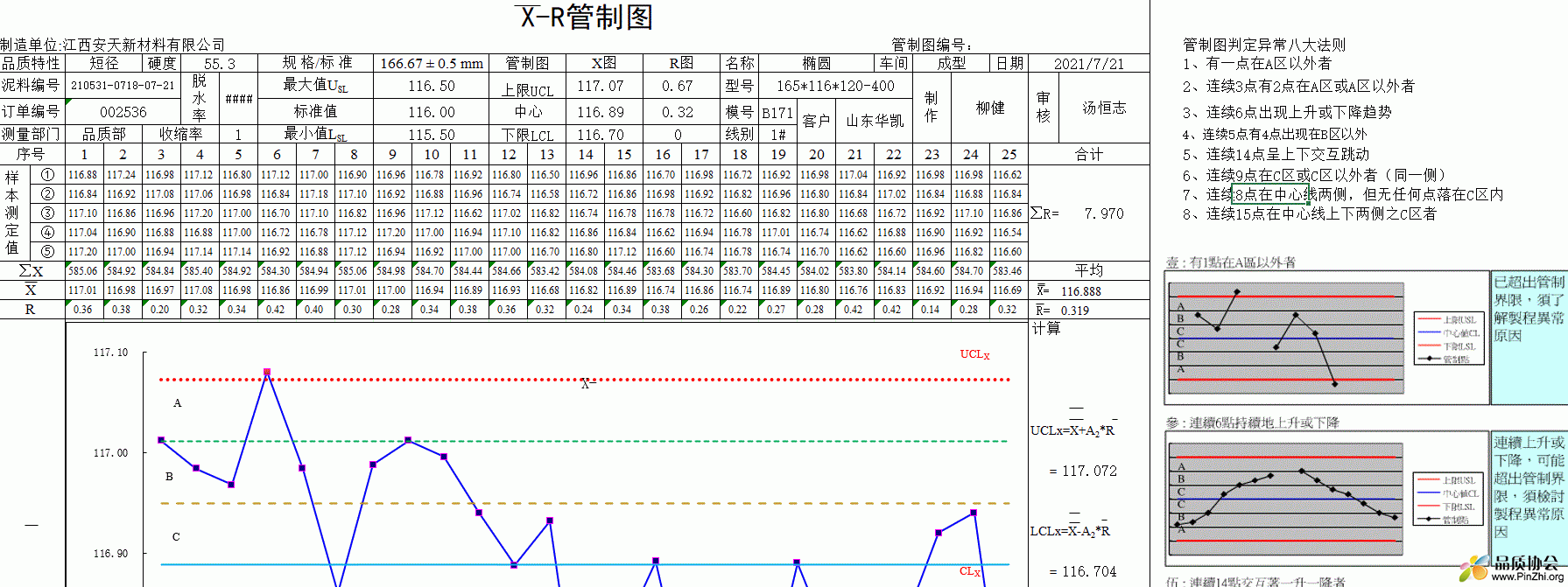Click rule 3 连续6点出现上升或下降趋势
1568x587 pixels.
click(x=1286, y=113)
